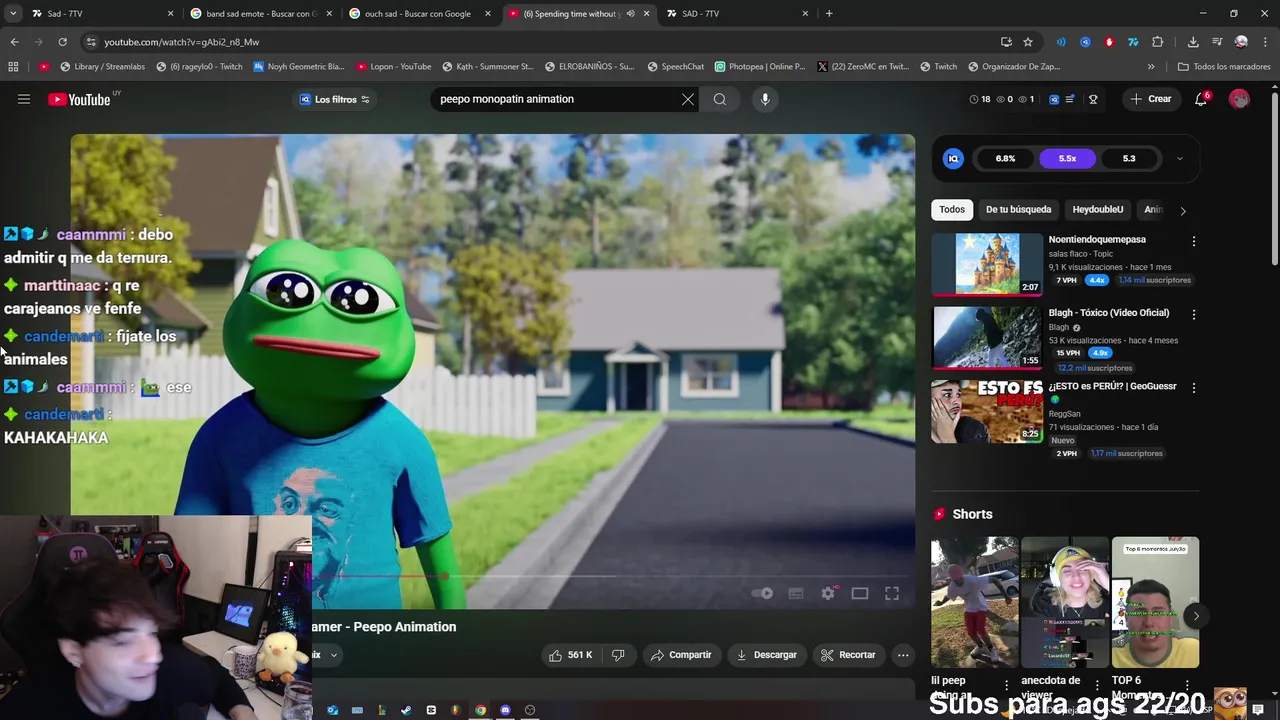Viewport: 1280px width, 720px height.
Task: Open options menu for Noentiendoquemepasa video
Action: point(1193,241)
